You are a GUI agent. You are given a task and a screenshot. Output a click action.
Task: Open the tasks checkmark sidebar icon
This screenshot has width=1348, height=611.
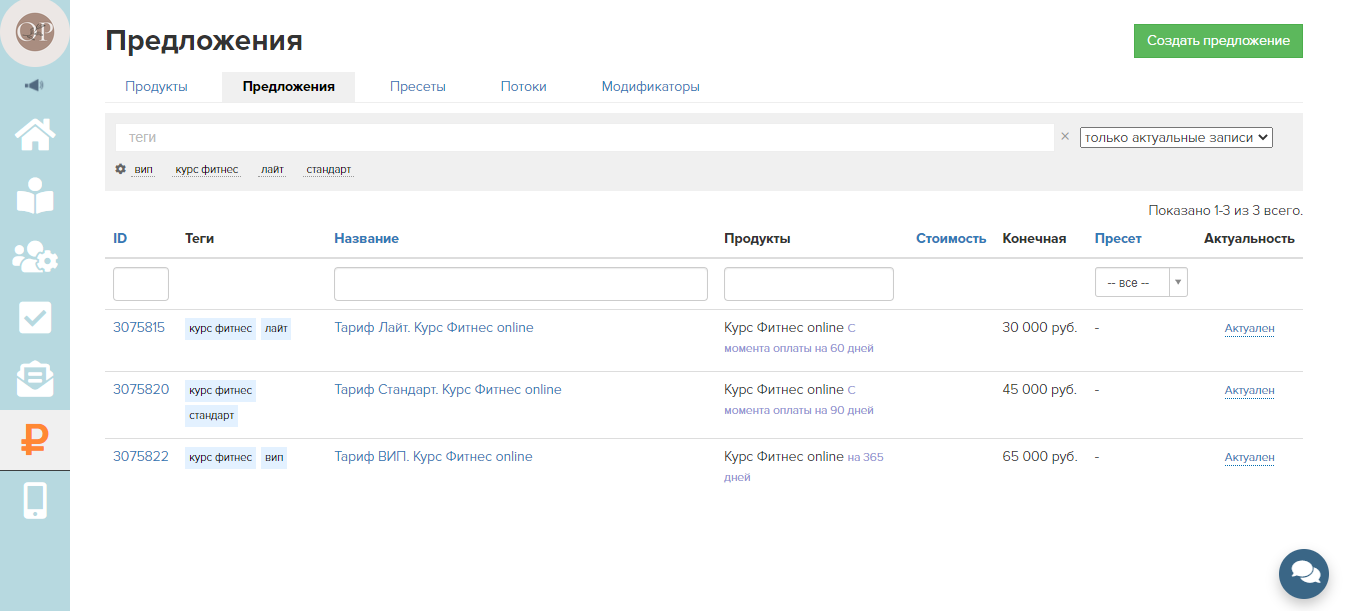(35, 318)
